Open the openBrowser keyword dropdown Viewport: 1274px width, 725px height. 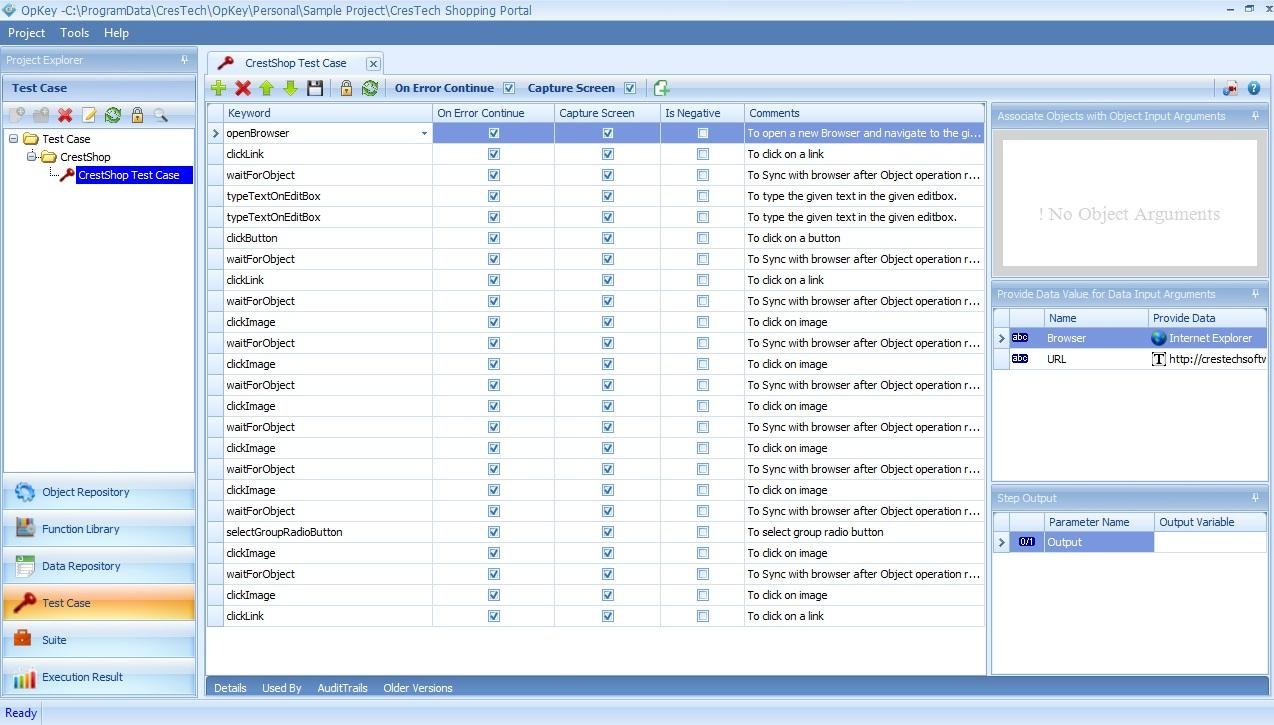pyautogui.click(x=424, y=133)
